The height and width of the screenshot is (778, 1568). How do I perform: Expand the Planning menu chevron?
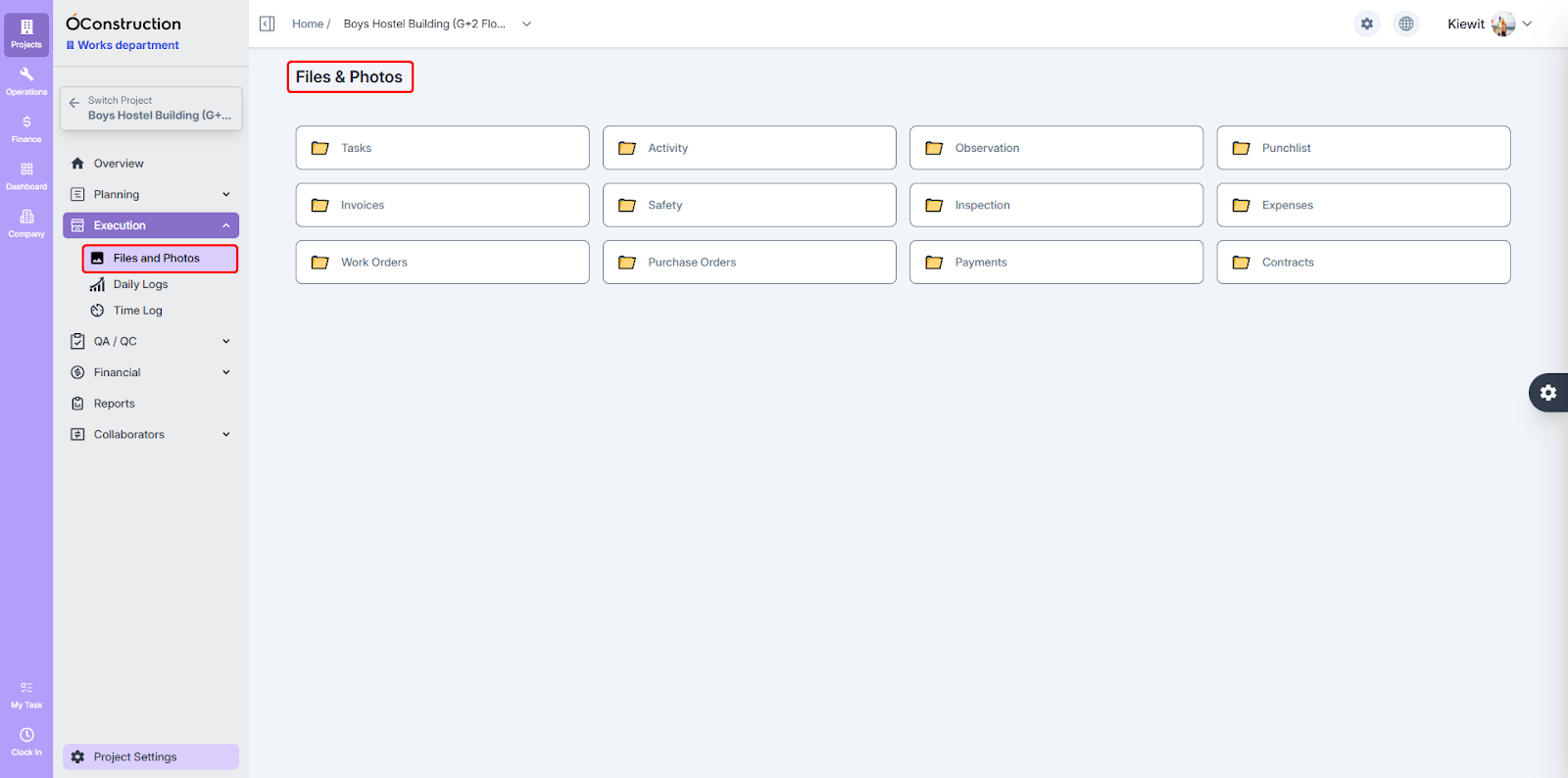point(226,194)
